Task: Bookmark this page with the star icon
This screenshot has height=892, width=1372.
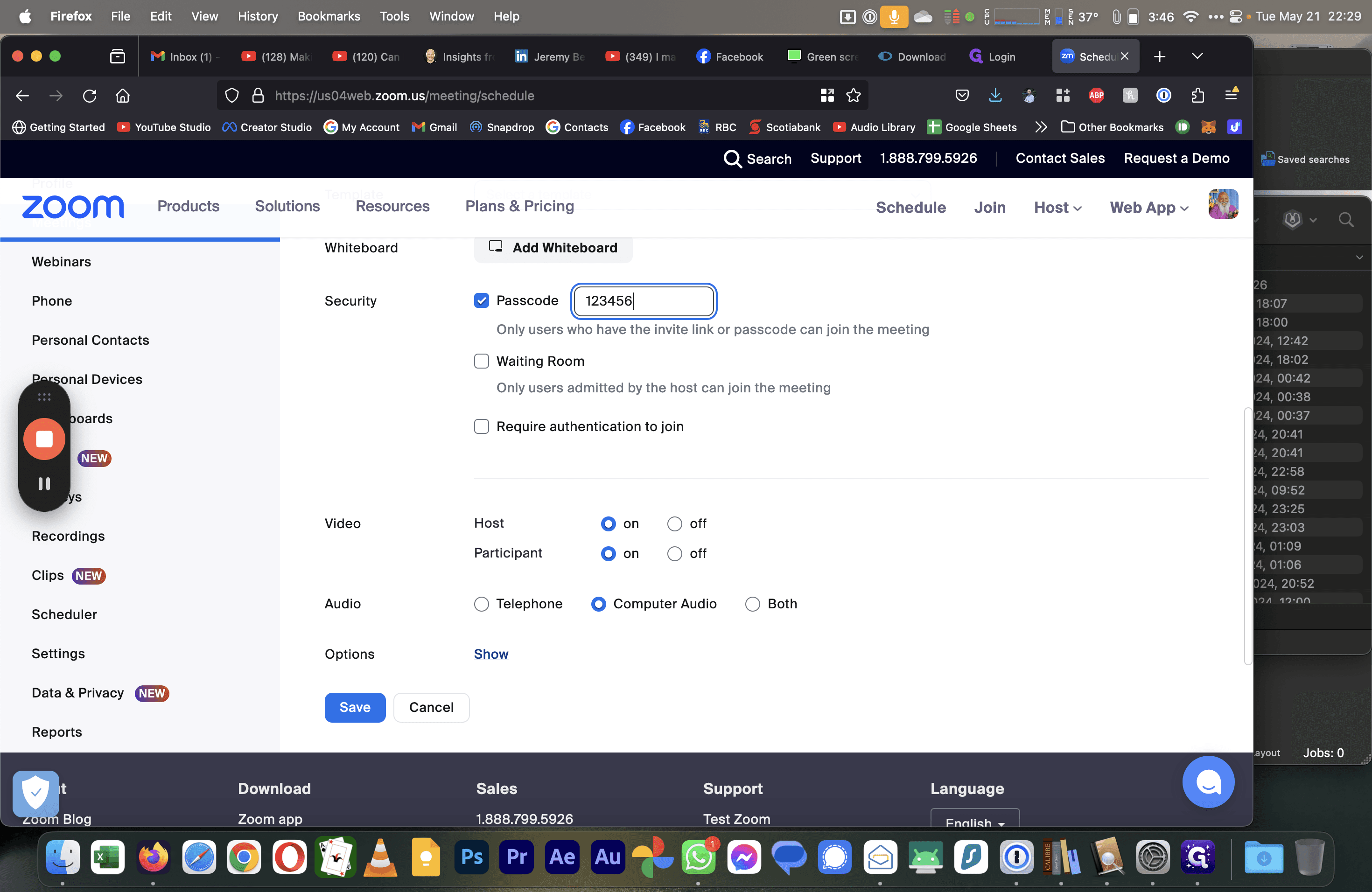Action: click(x=853, y=96)
